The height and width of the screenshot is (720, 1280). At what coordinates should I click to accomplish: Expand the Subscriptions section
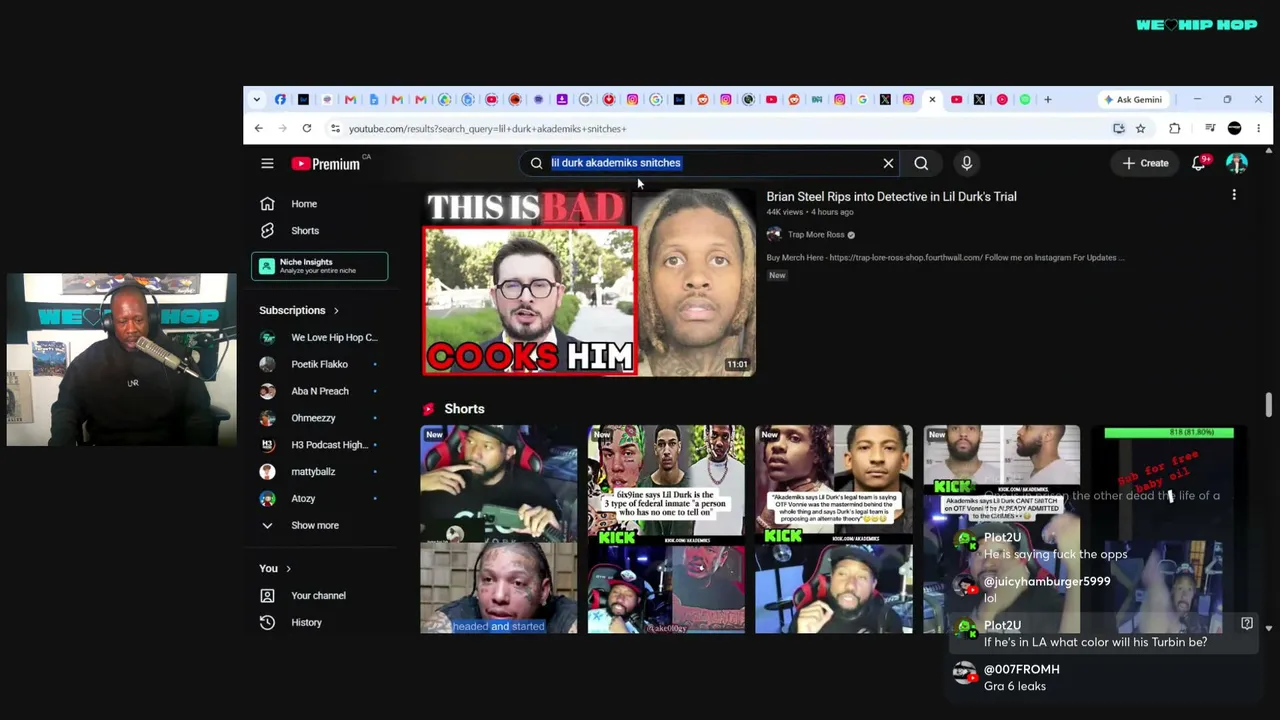tap(299, 310)
